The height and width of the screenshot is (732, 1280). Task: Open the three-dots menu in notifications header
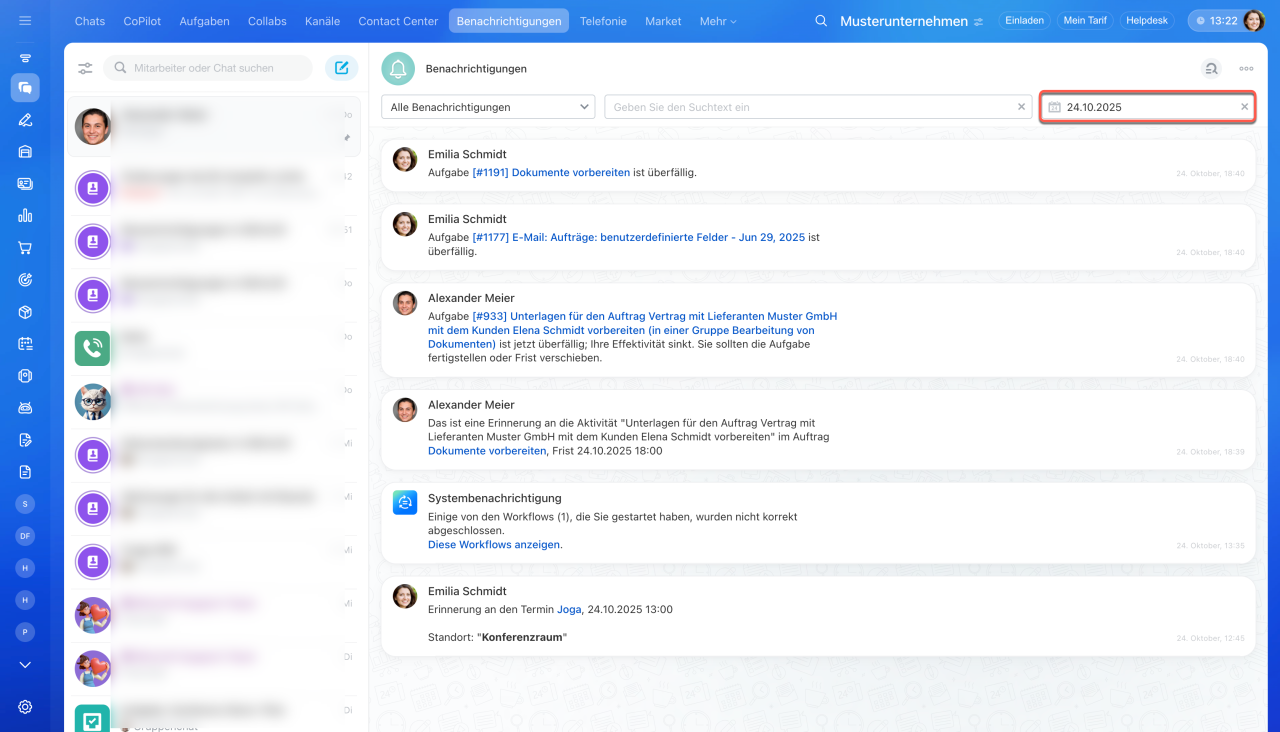coord(1246,69)
